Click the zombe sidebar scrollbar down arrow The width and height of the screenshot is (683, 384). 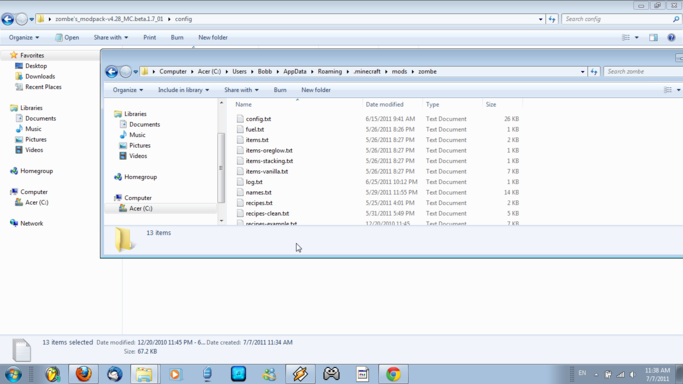[221, 221]
